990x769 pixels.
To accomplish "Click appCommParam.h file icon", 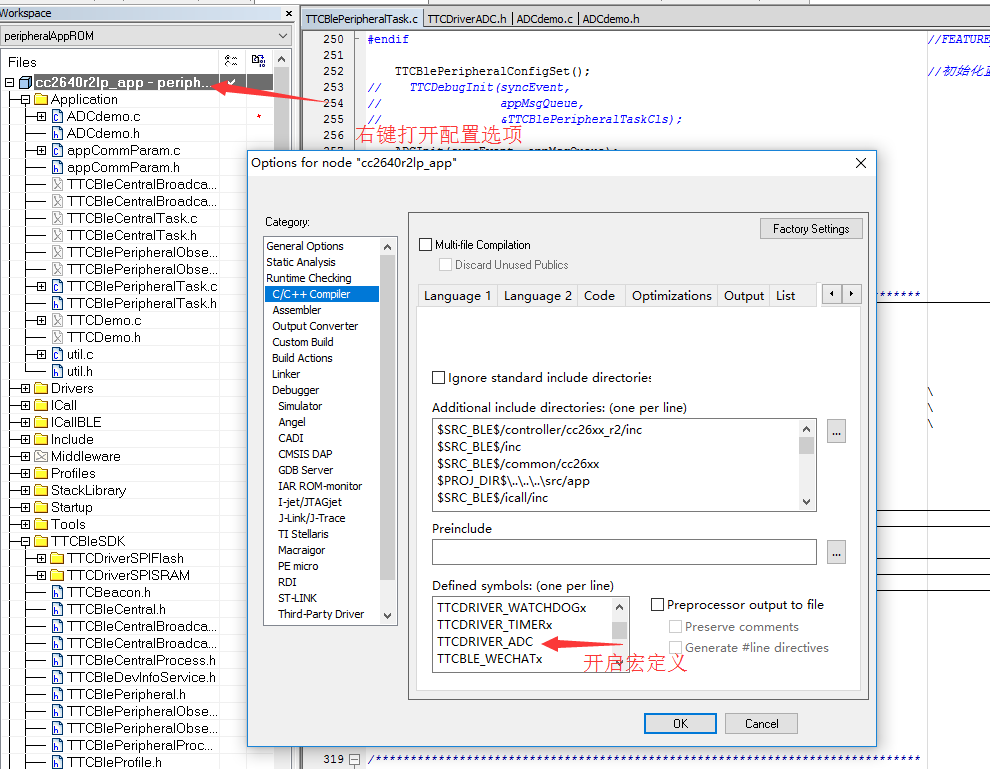I will click(57, 167).
